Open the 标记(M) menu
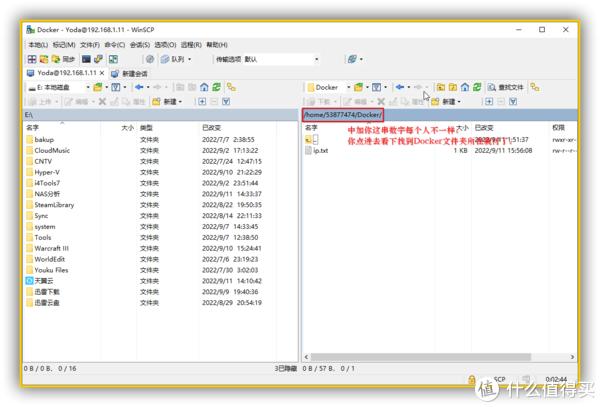 tap(64, 45)
